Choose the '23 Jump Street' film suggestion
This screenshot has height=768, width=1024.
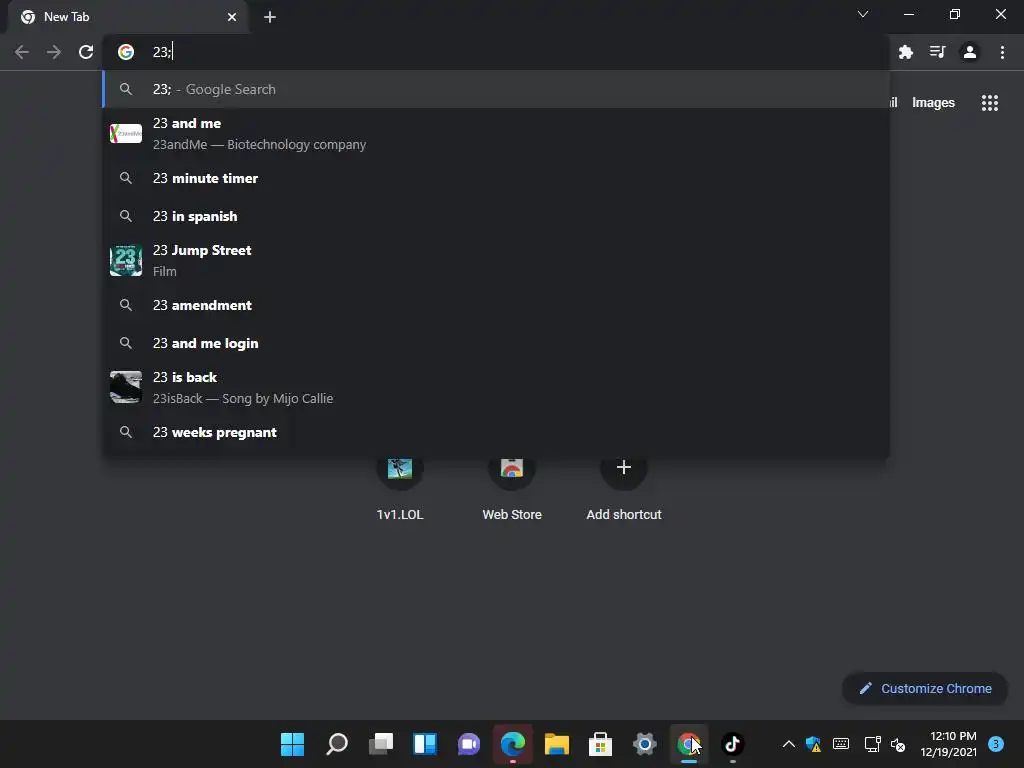pos(496,261)
